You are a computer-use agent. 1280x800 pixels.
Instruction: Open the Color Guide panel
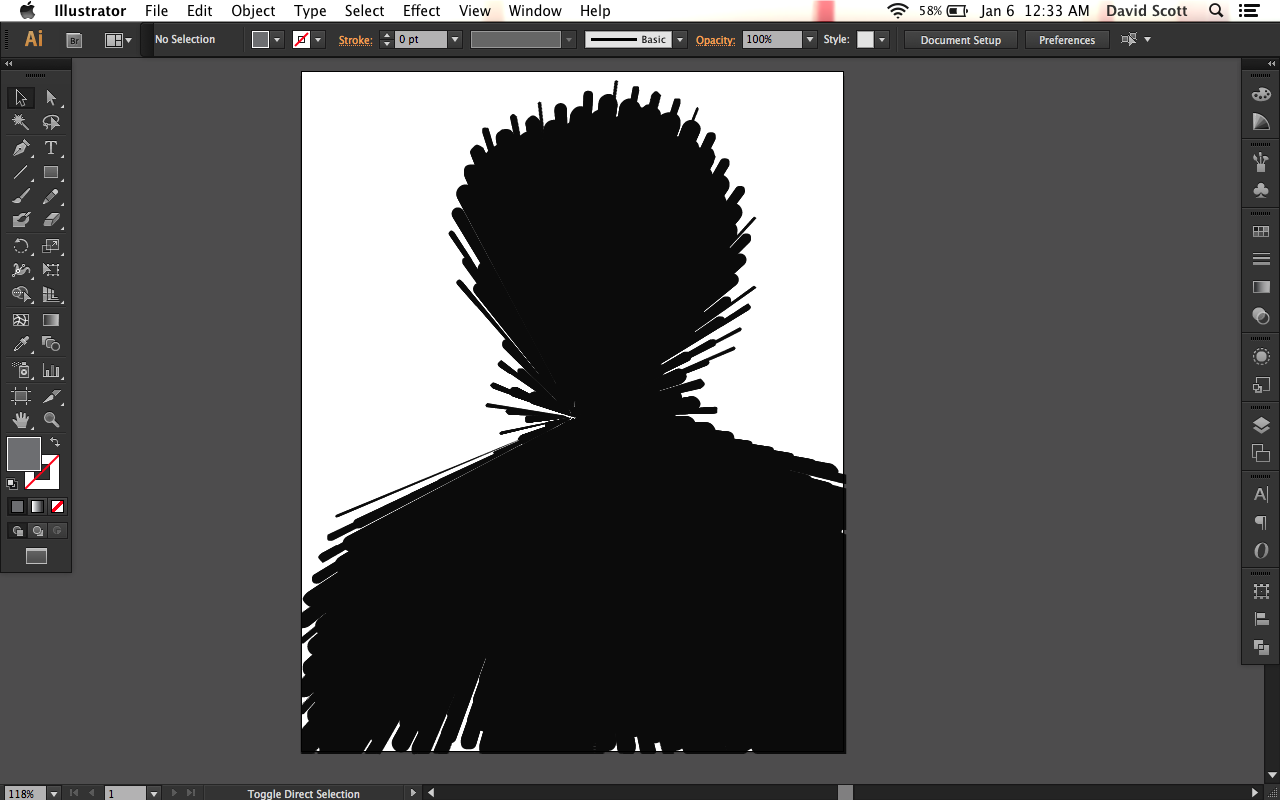tap(1261, 122)
